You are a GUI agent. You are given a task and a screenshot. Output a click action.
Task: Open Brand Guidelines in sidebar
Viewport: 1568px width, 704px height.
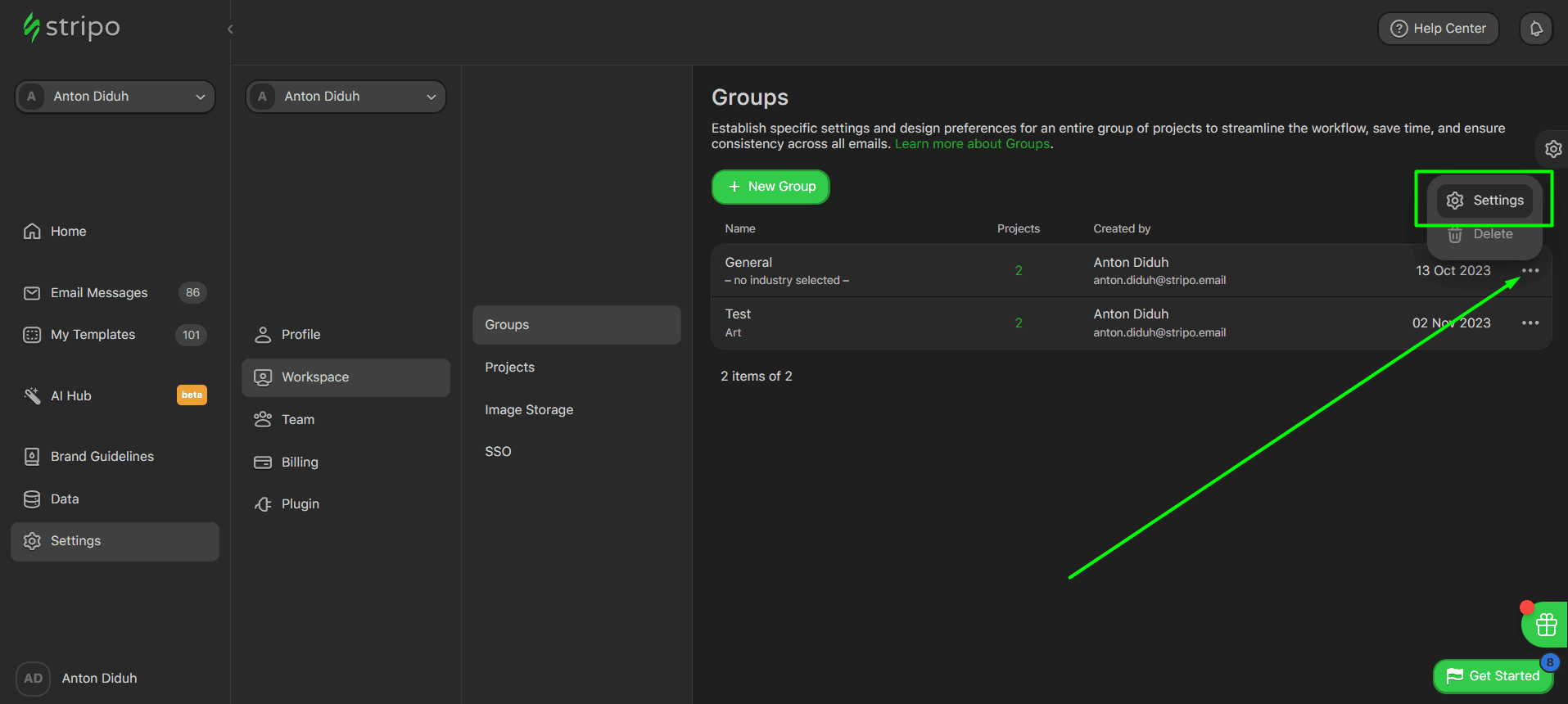click(x=102, y=457)
